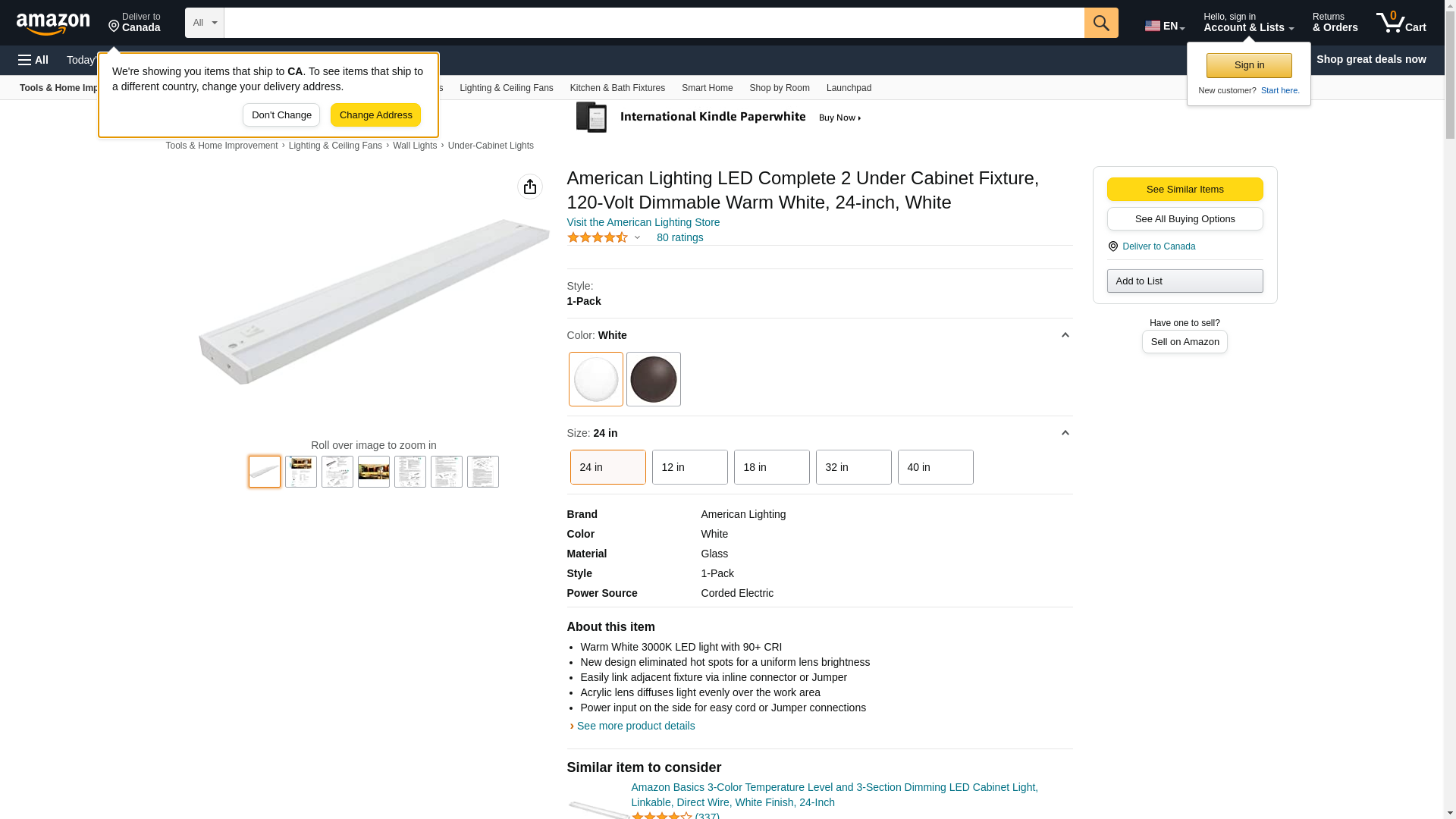This screenshot has width=1456, height=819.
Task: Open the shopping cart
Action: click(x=1401, y=23)
